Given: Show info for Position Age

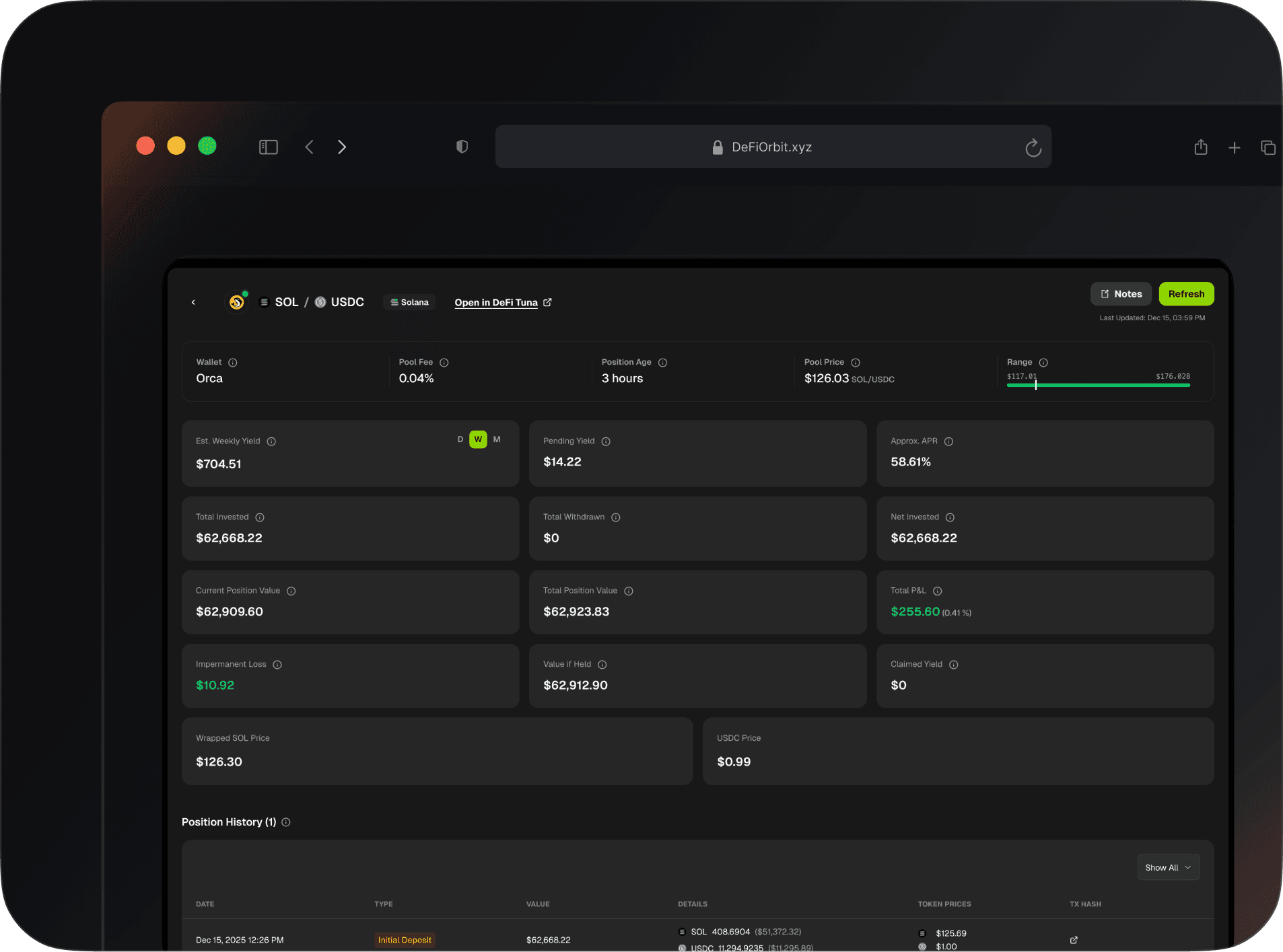Looking at the screenshot, I should coord(662,363).
